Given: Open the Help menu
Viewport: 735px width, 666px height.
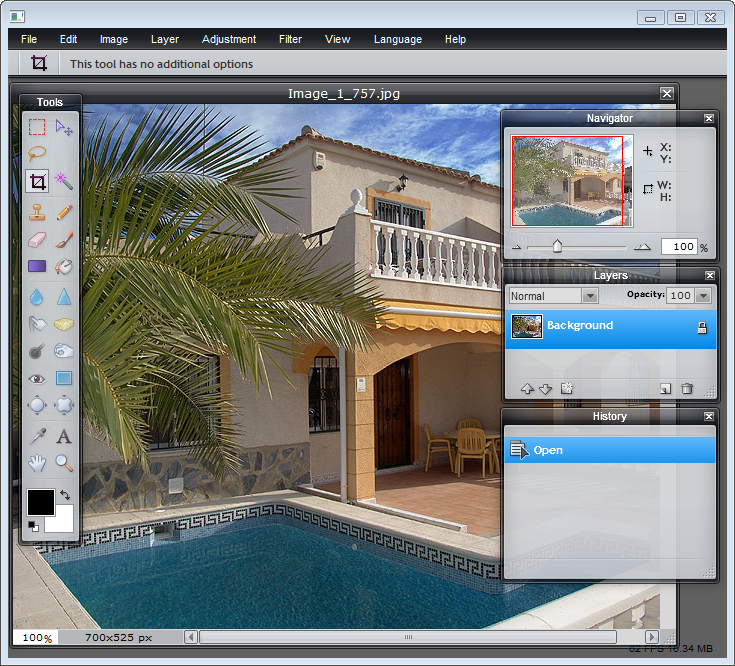Looking at the screenshot, I should (x=456, y=39).
